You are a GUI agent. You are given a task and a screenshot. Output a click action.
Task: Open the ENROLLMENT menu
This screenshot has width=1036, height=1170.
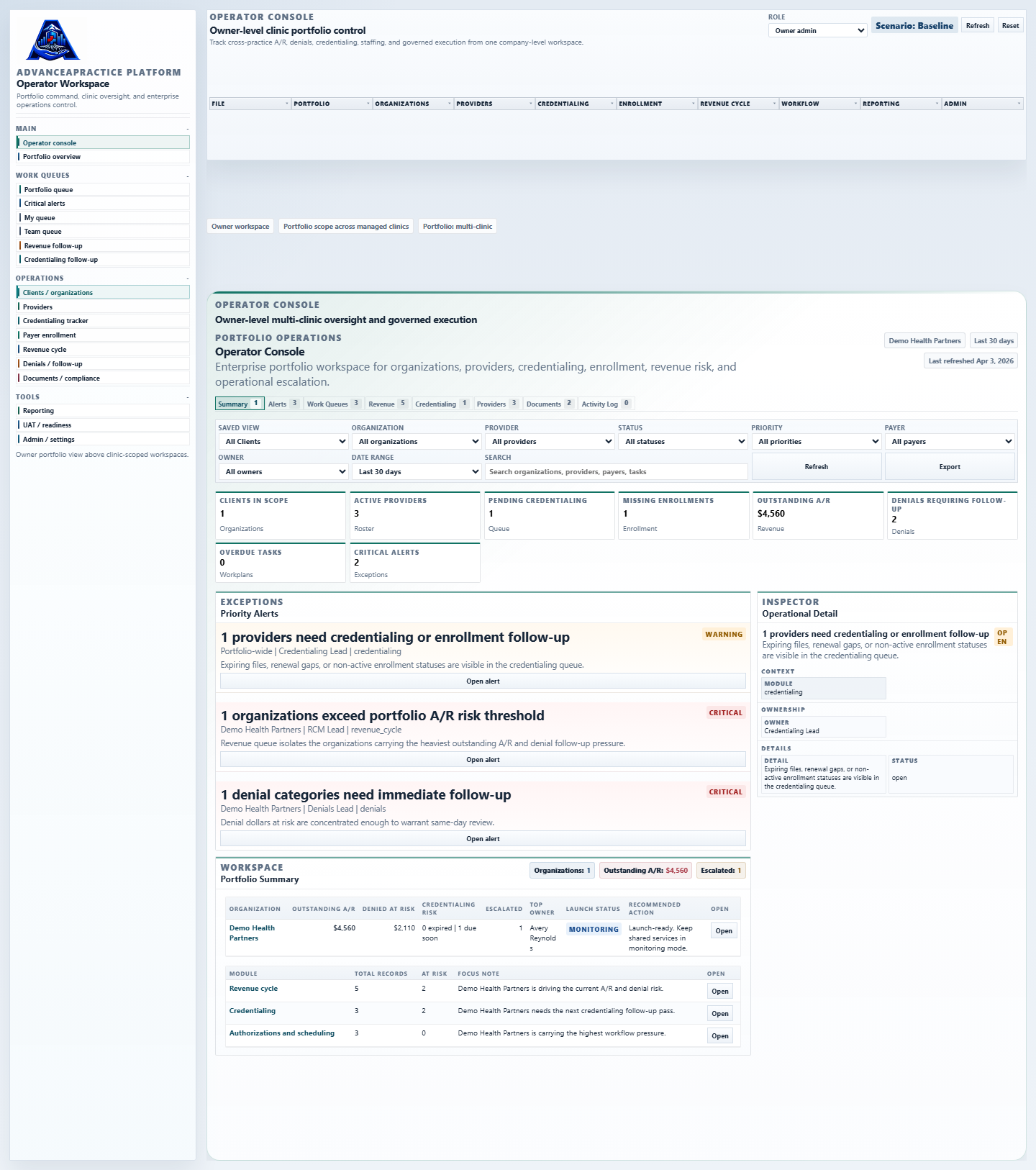657,104
